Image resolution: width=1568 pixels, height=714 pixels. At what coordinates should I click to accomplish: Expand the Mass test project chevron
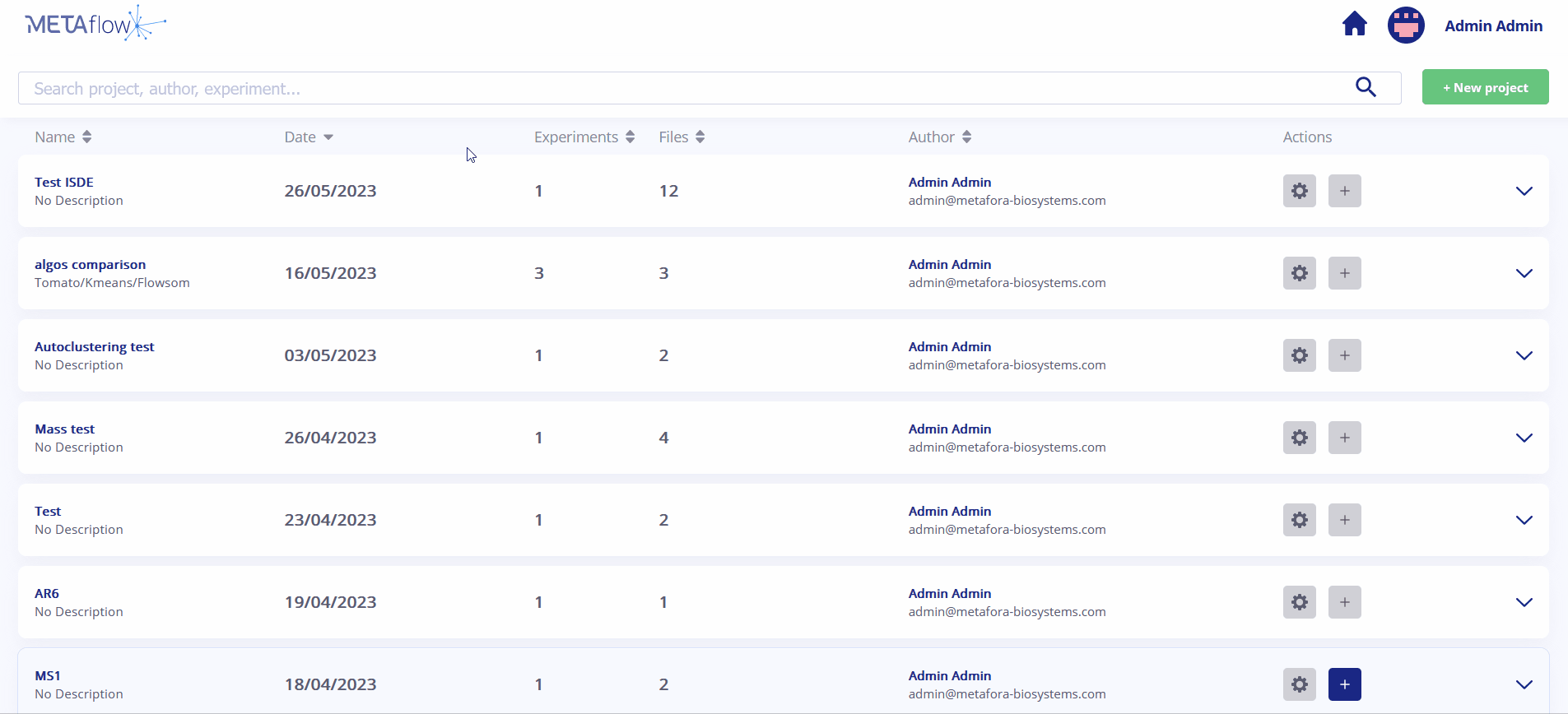[x=1524, y=438]
